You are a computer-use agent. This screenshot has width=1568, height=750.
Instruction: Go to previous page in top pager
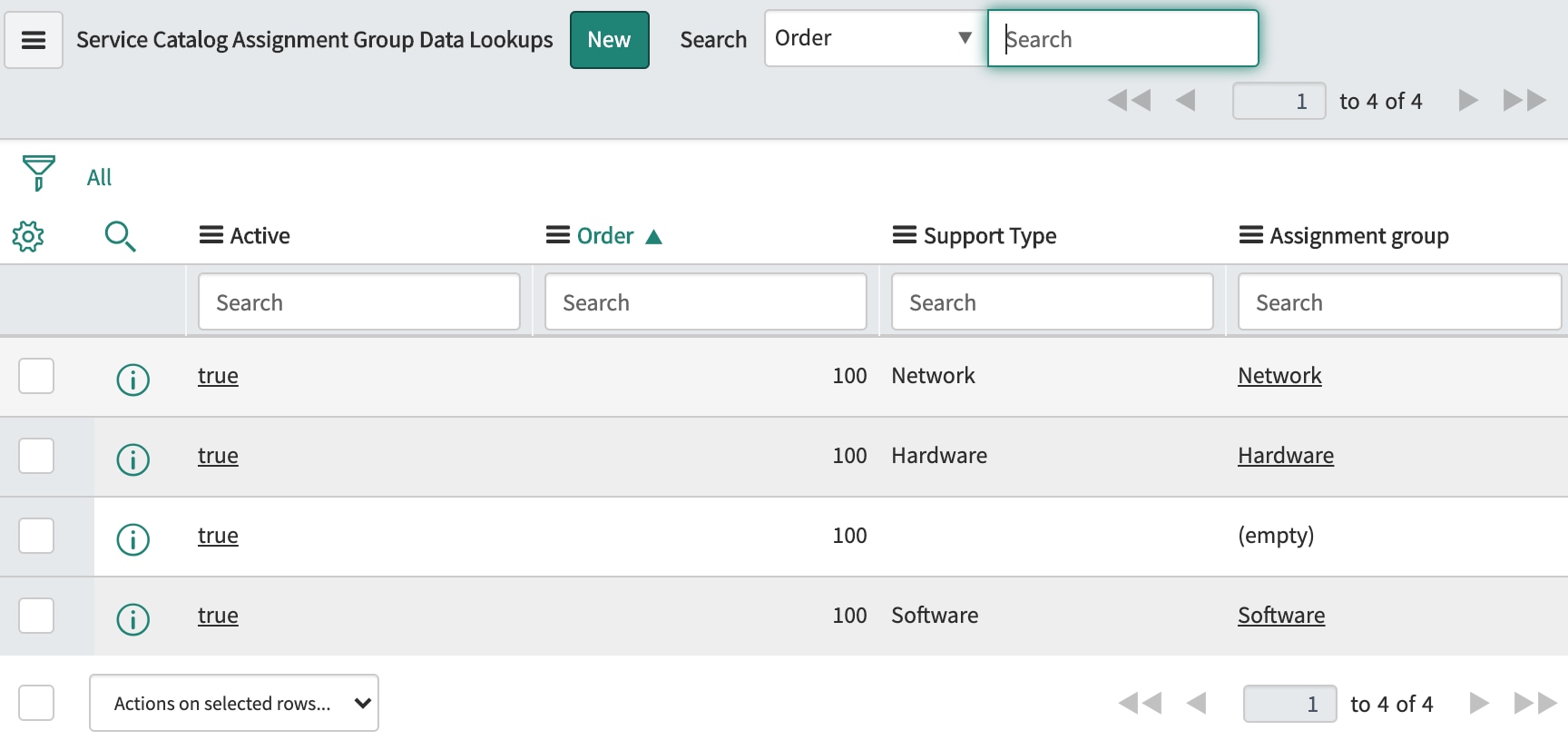click(x=1185, y=100)
